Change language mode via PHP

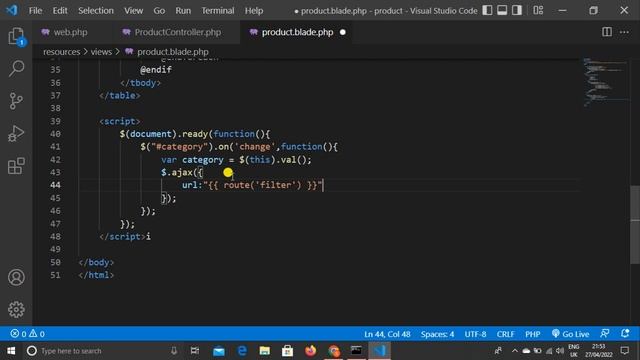click(x=533, y=334)
